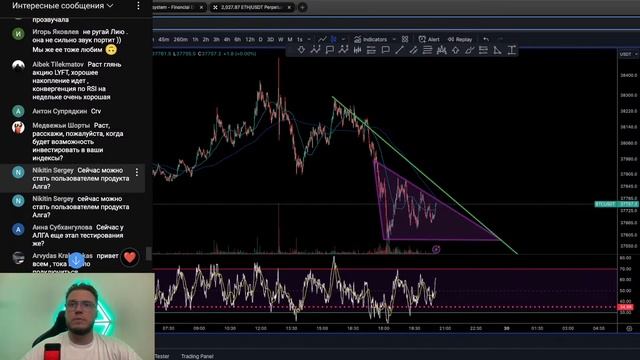Select the Игорь Яковлев username in the chat
Viewport: 640px width, 360px height.
pos(56,32)
